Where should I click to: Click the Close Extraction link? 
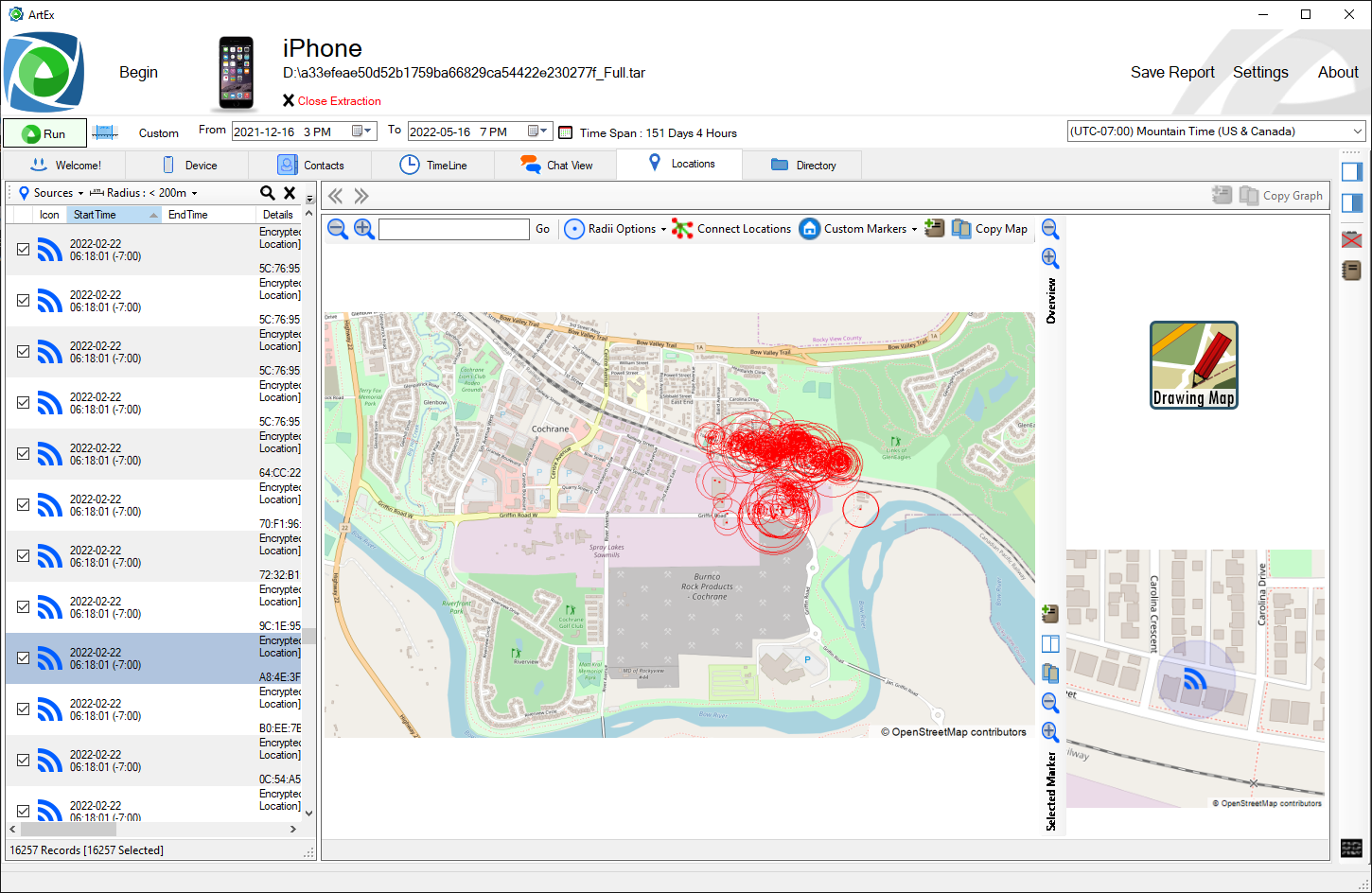[332, 101]
